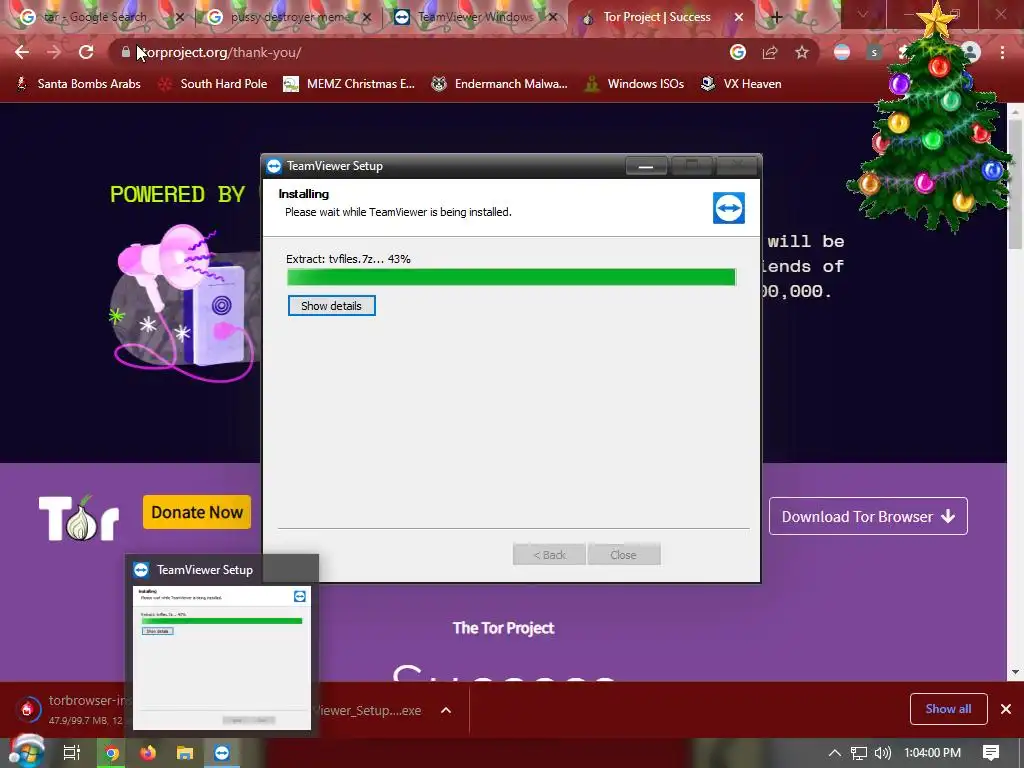Screen dimensions: 1024x768
Task: Click the Download Tor Browser button
Action: [868, 517]
